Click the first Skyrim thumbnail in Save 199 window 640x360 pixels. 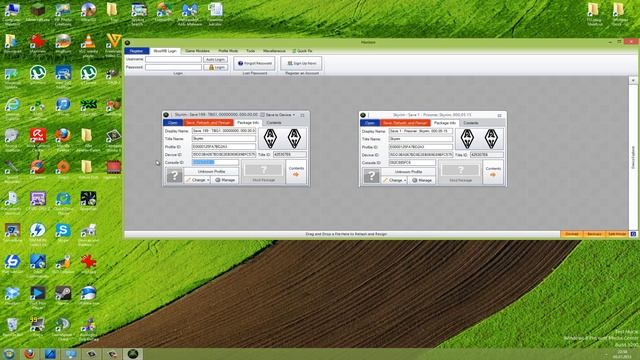[270, 138]
